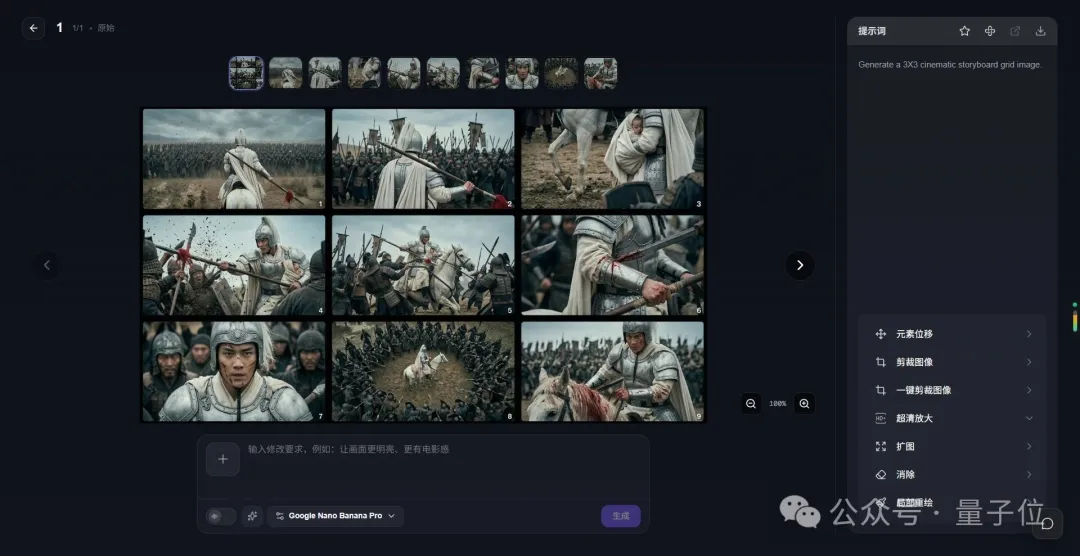Download the image using the download icon
This screenshot has width=1080, height=556.
pyautogui.click(x=1040, y=31)
